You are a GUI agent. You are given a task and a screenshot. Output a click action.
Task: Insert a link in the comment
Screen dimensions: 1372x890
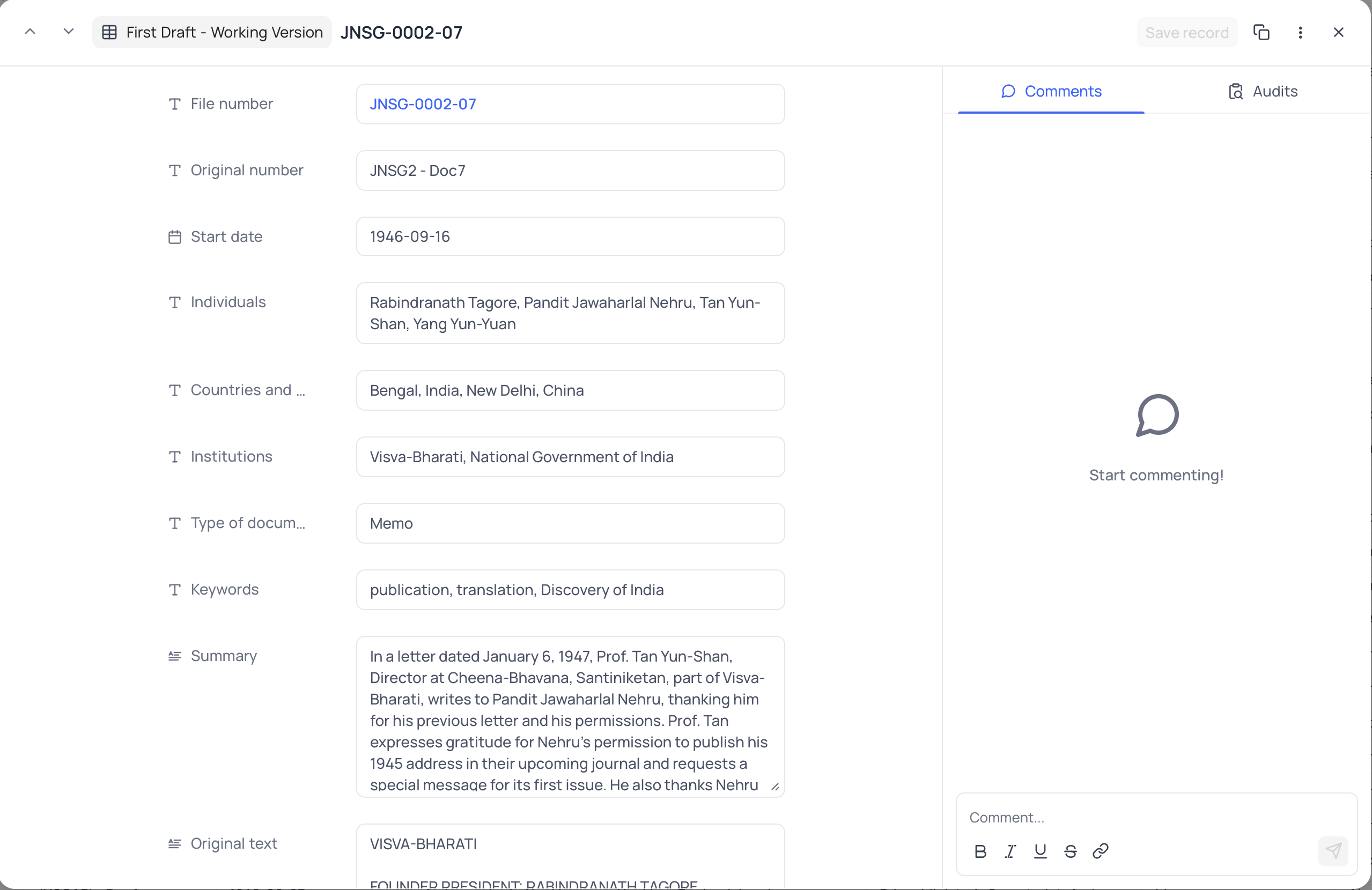click(1100, 851)
